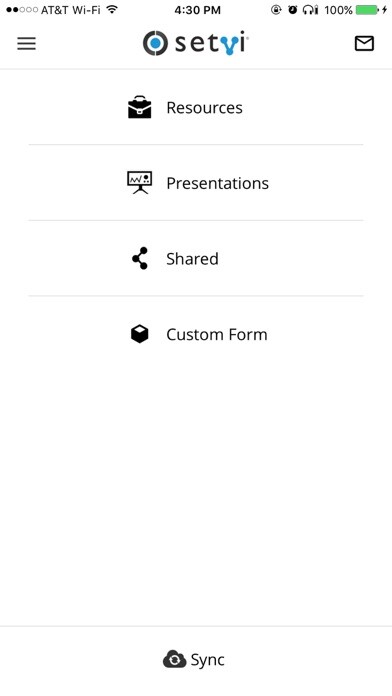
Task: Tap the cloud Sync icon
Action: click(x=174, y=659)
